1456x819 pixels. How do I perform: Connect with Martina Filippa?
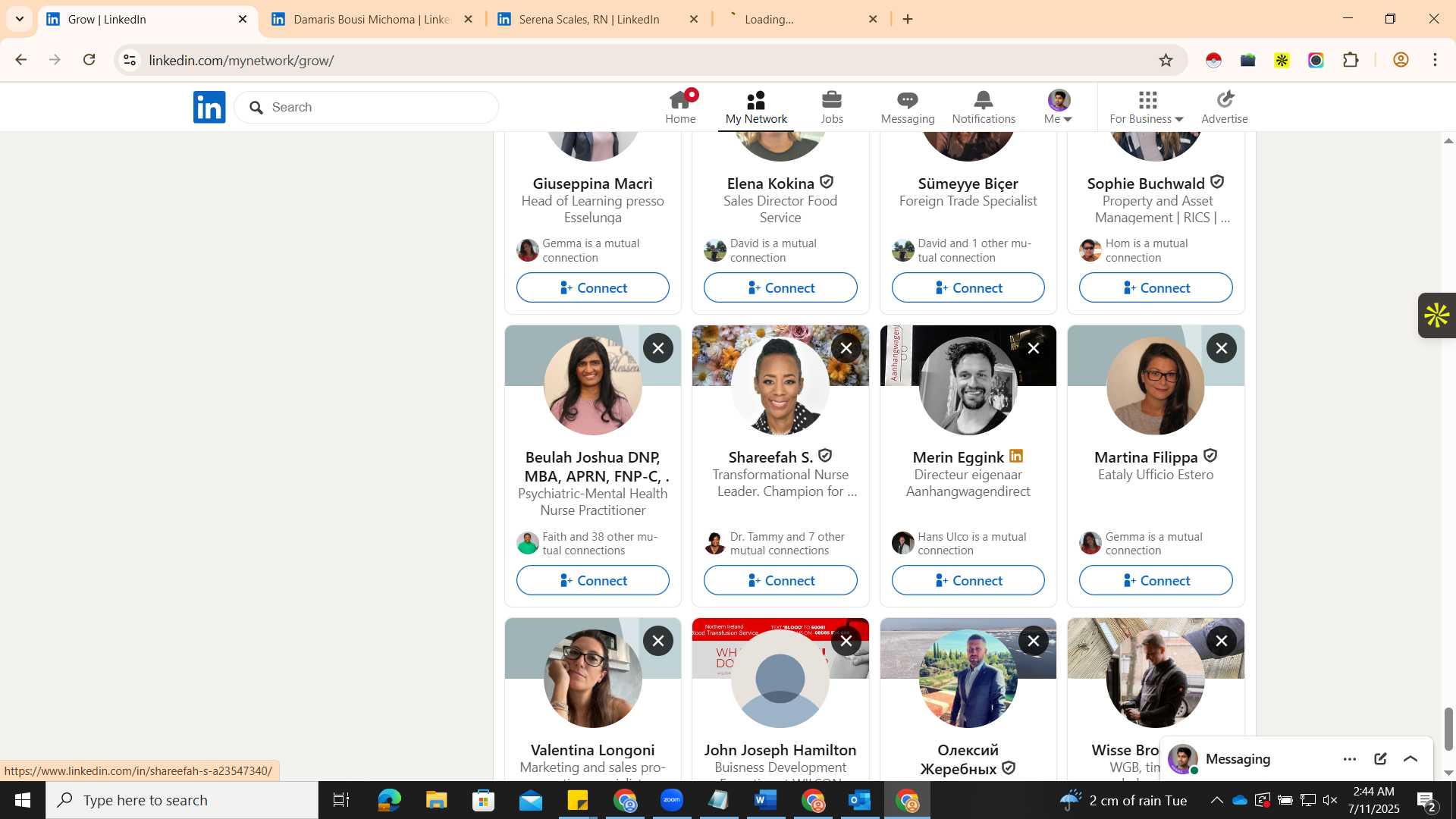pyautogui.click(x=1156, y=580)
